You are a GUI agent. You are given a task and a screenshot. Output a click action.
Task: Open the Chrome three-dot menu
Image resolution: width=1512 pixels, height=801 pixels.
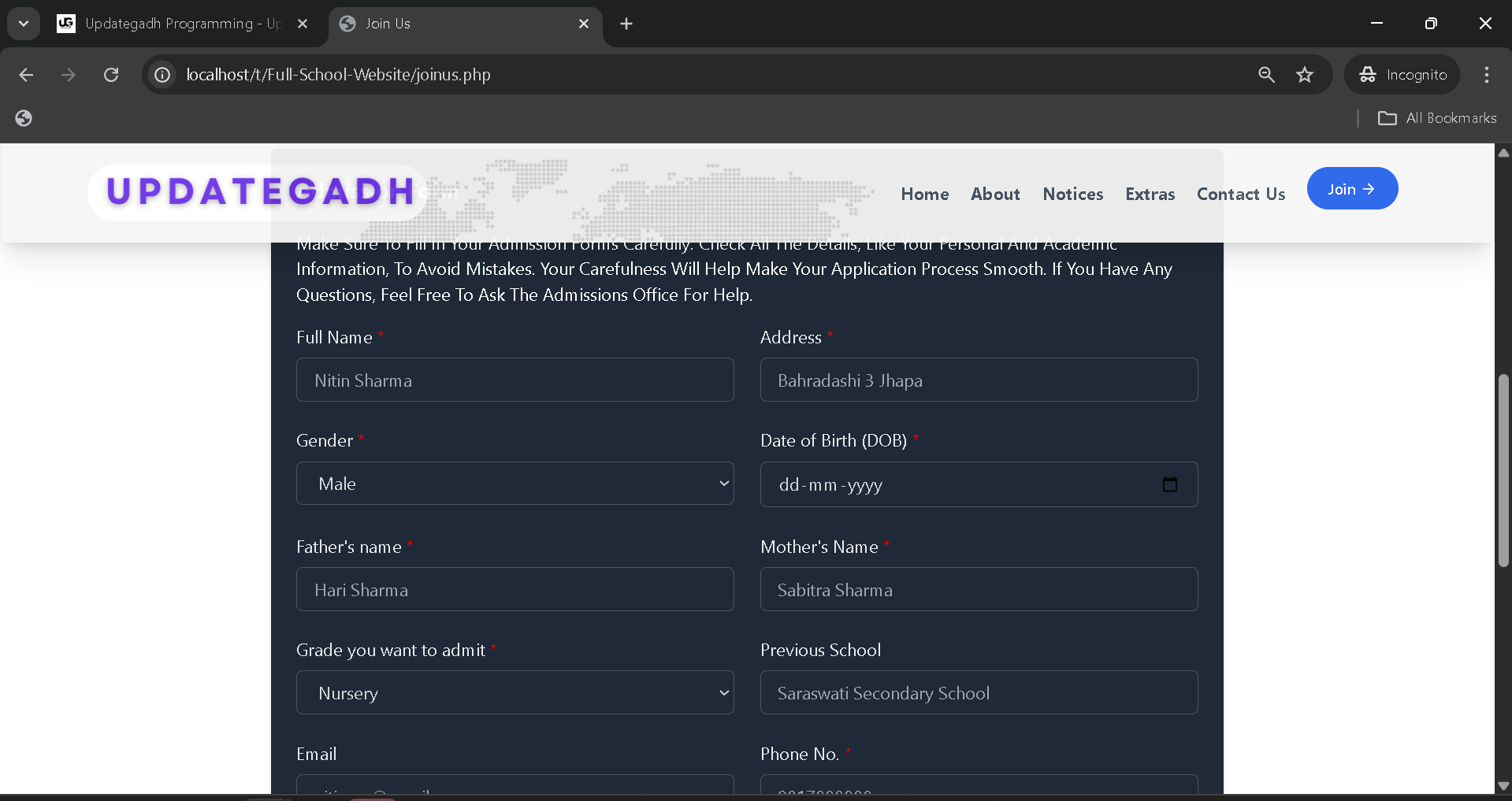(1486, 75)
